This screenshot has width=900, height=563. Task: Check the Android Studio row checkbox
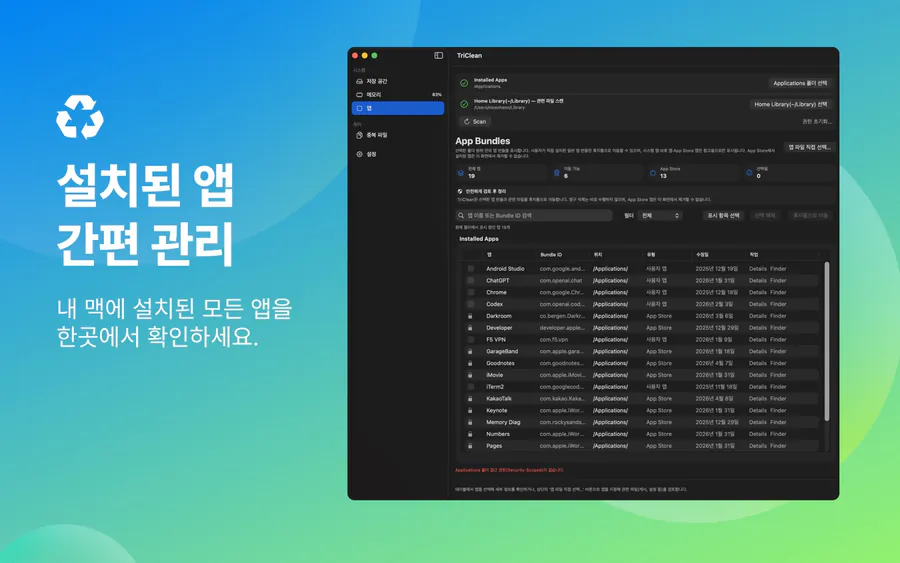click(x=471, y=269)
